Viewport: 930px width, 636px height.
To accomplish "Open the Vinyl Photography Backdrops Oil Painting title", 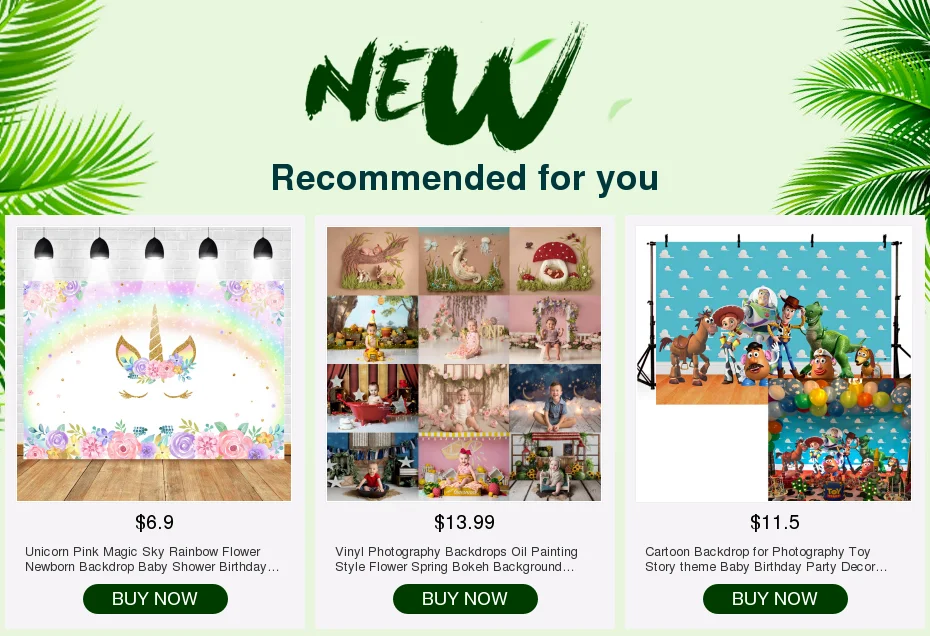I will click(456, 559).
